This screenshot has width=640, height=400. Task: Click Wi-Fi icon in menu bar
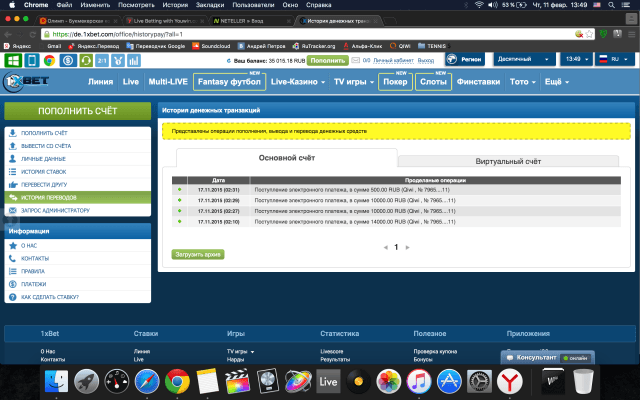click(x=479, y=5)
